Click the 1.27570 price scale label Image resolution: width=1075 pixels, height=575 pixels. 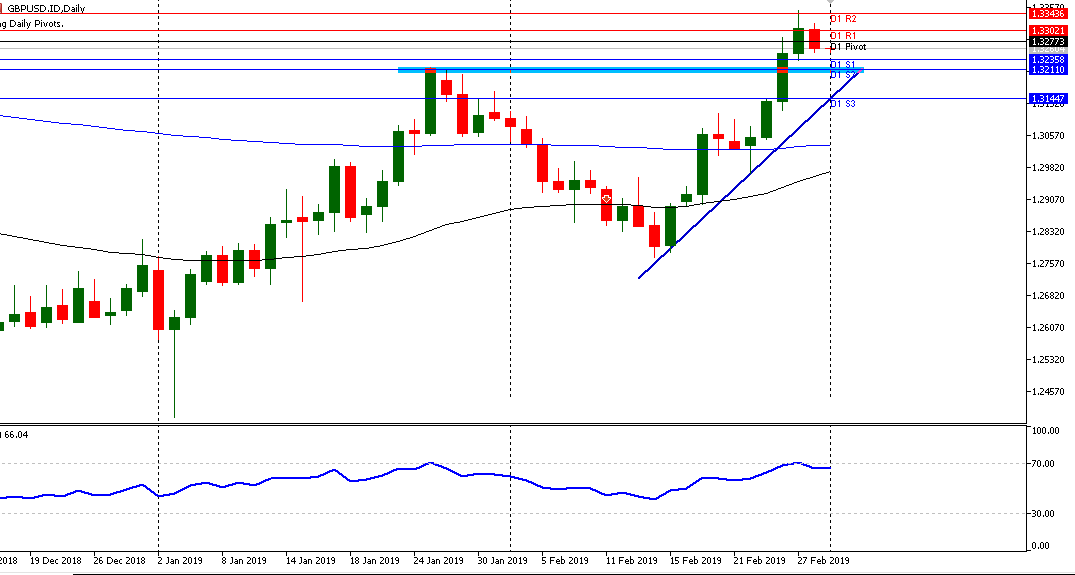pos(1048,264)
